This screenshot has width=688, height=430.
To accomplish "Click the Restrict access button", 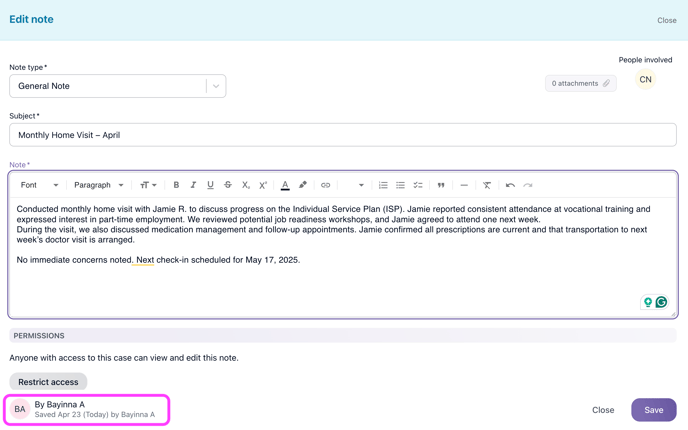I will pos(48,382).
